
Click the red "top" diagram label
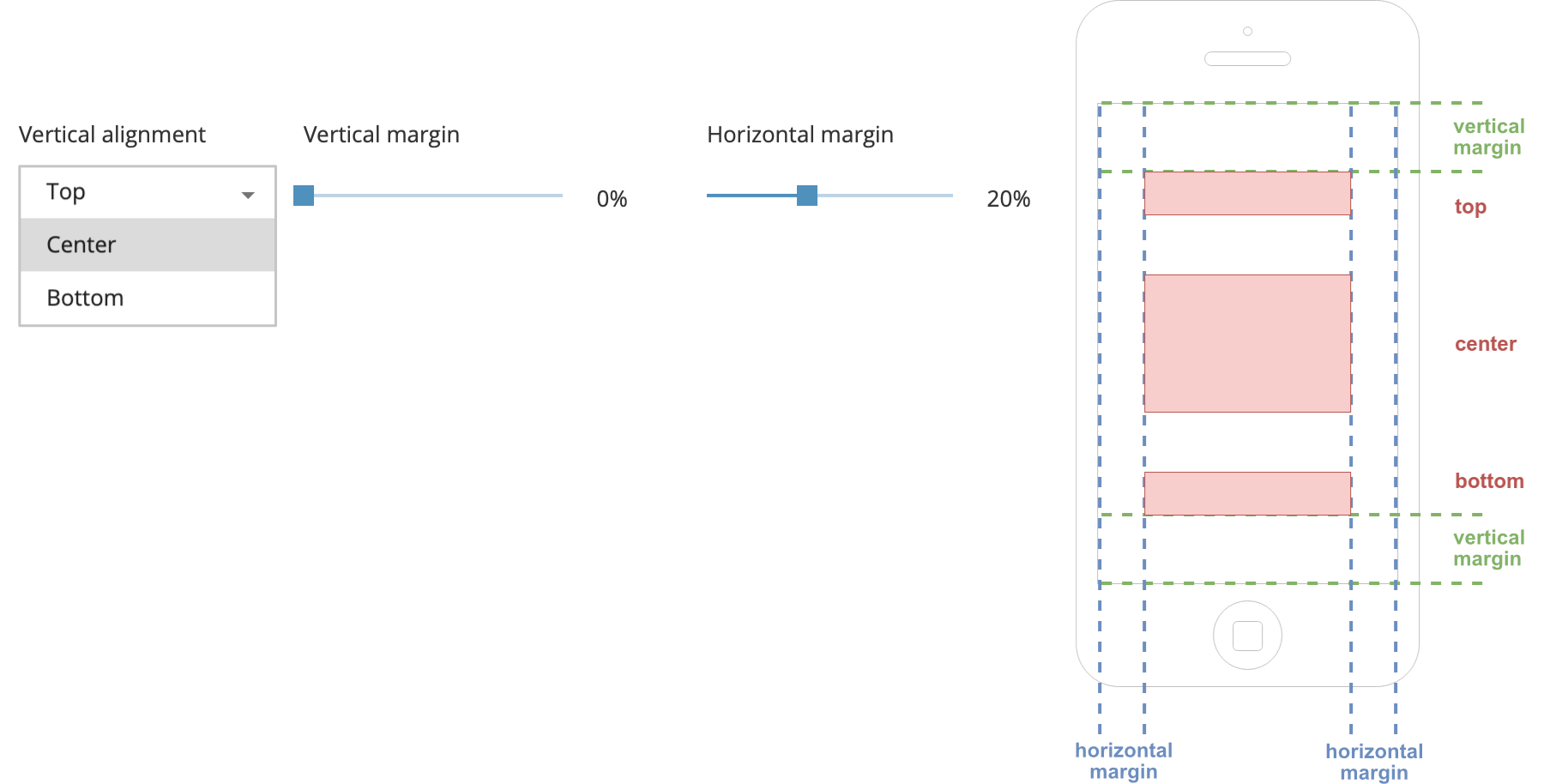[x=1470, y=207]
